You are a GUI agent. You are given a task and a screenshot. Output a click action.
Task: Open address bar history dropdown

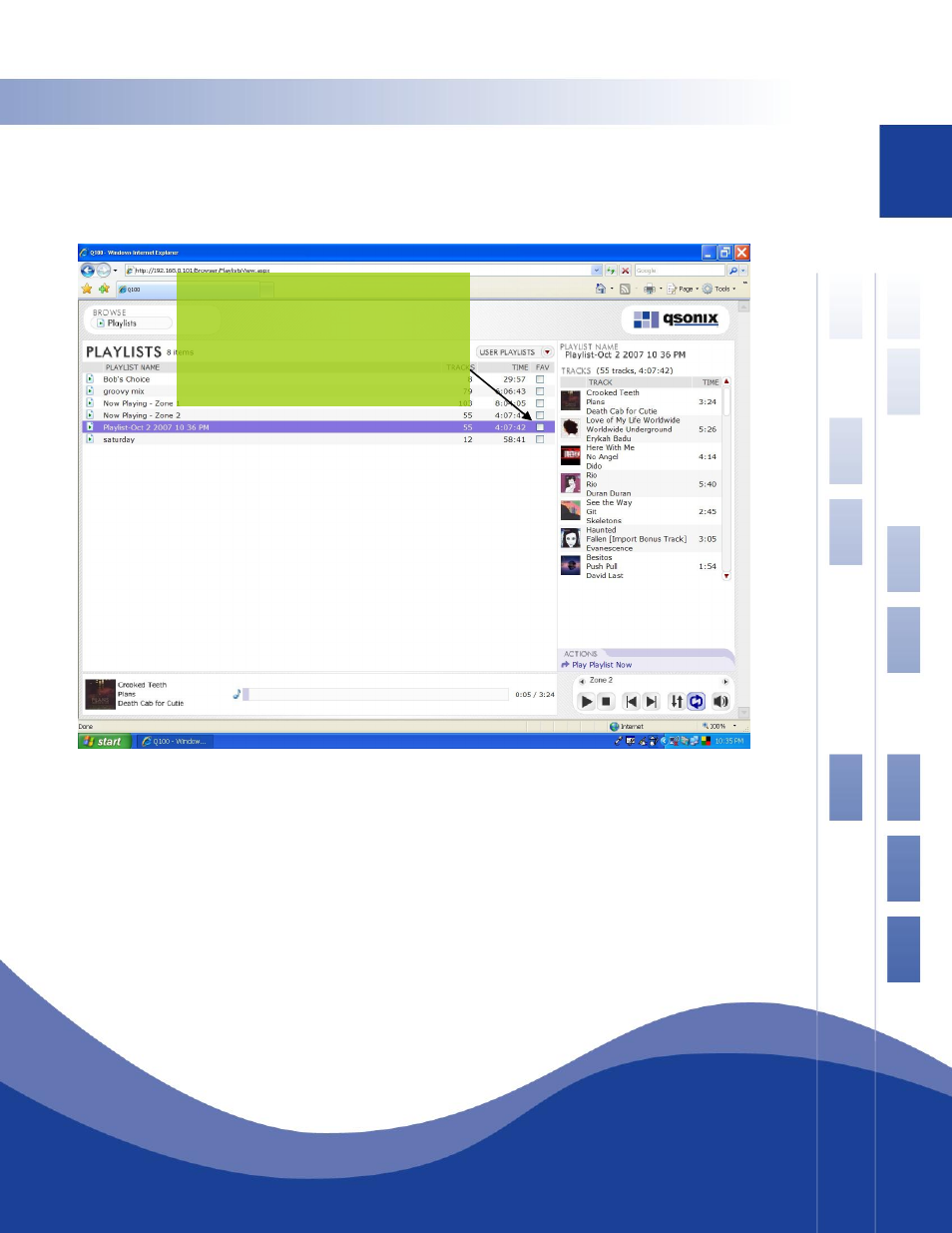[597, 271]
